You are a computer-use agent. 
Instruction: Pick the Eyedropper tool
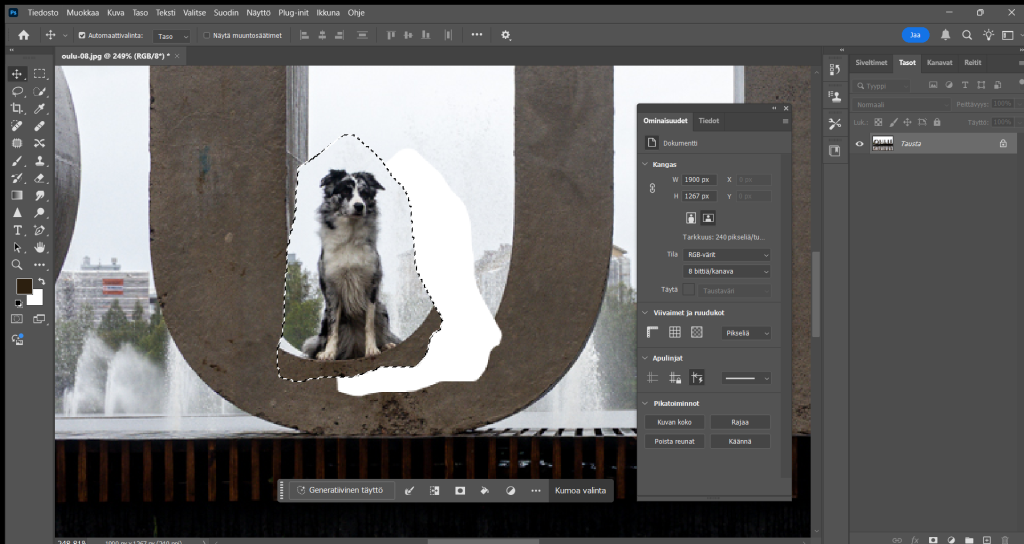tap(40, 108)
